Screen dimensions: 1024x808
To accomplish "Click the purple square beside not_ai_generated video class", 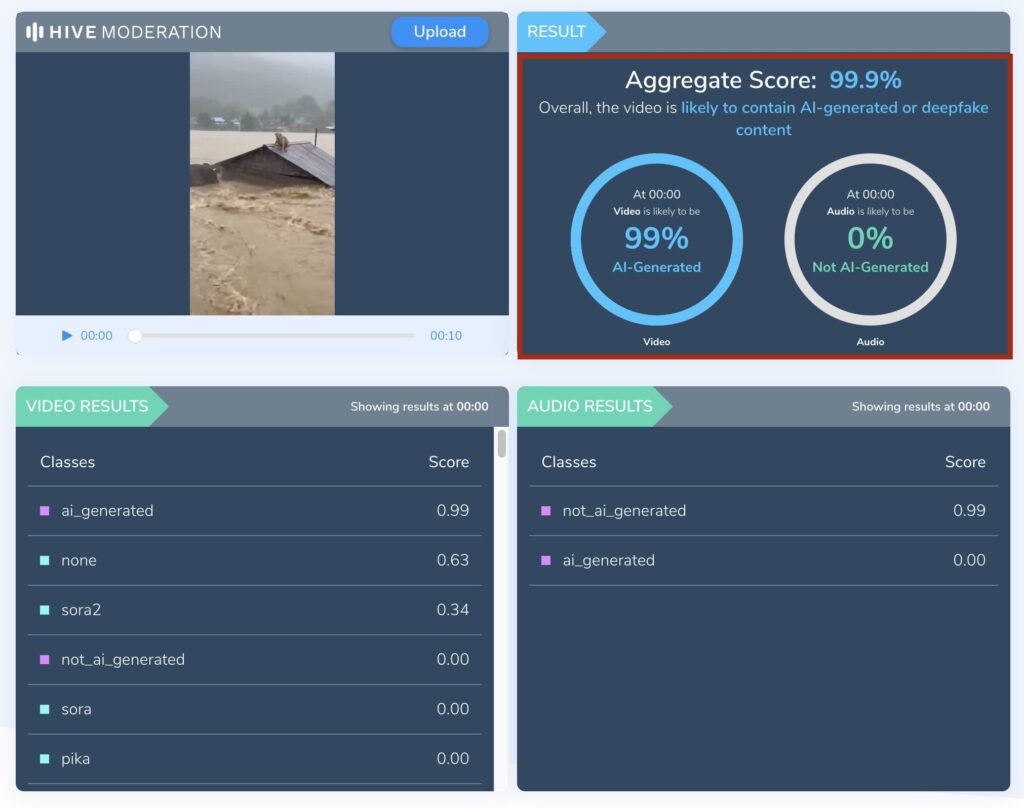I will (44, 660).
